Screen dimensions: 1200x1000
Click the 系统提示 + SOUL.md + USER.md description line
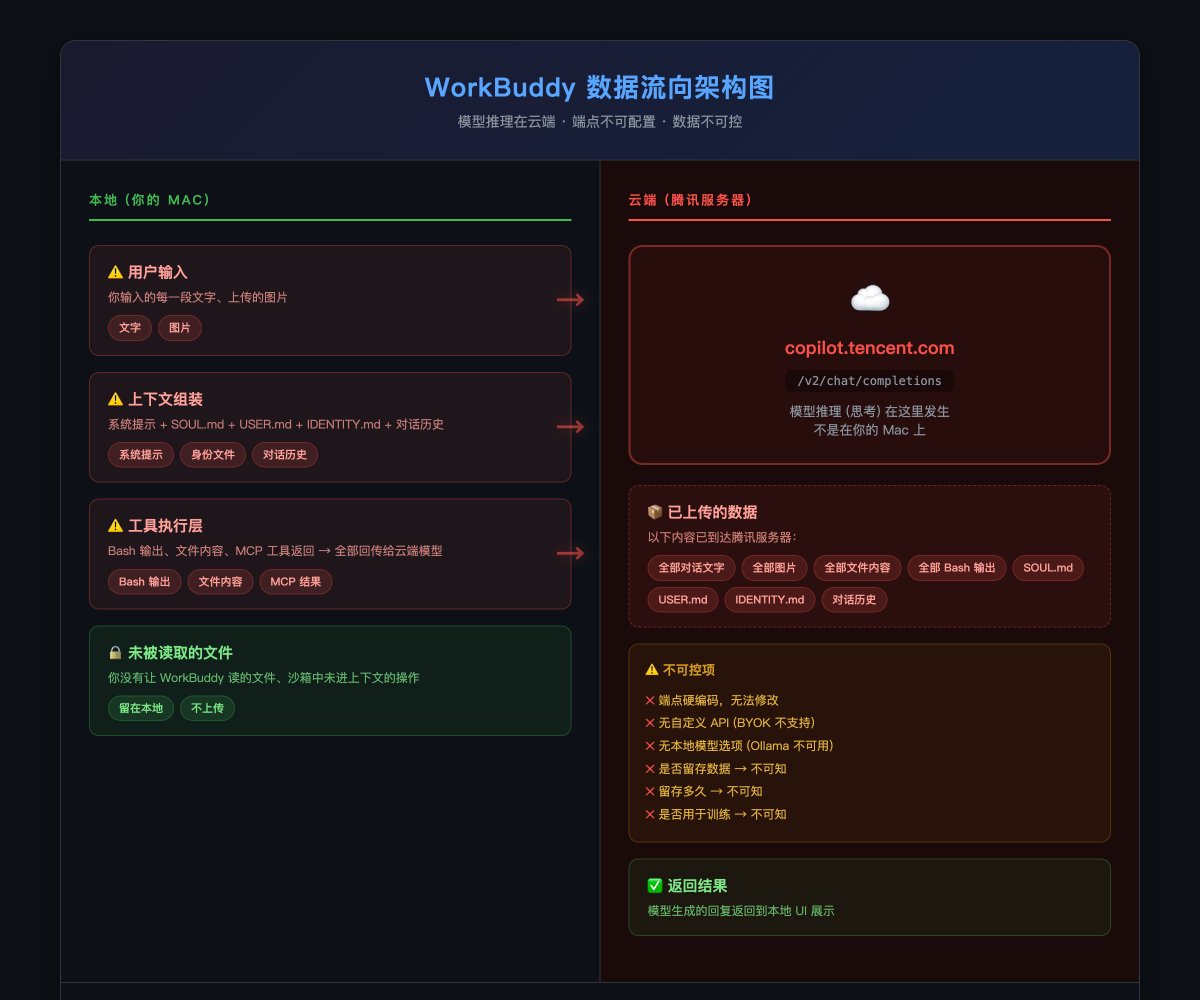click(x=276, y=424)
